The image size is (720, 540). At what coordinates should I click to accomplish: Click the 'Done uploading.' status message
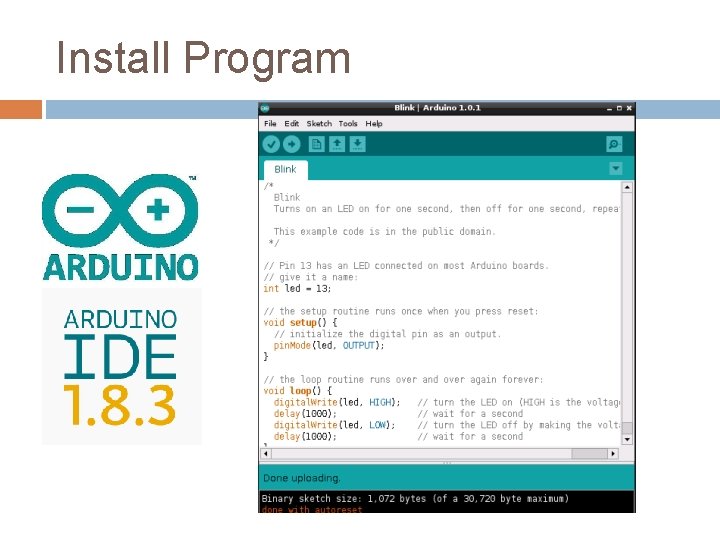(302, 478)
